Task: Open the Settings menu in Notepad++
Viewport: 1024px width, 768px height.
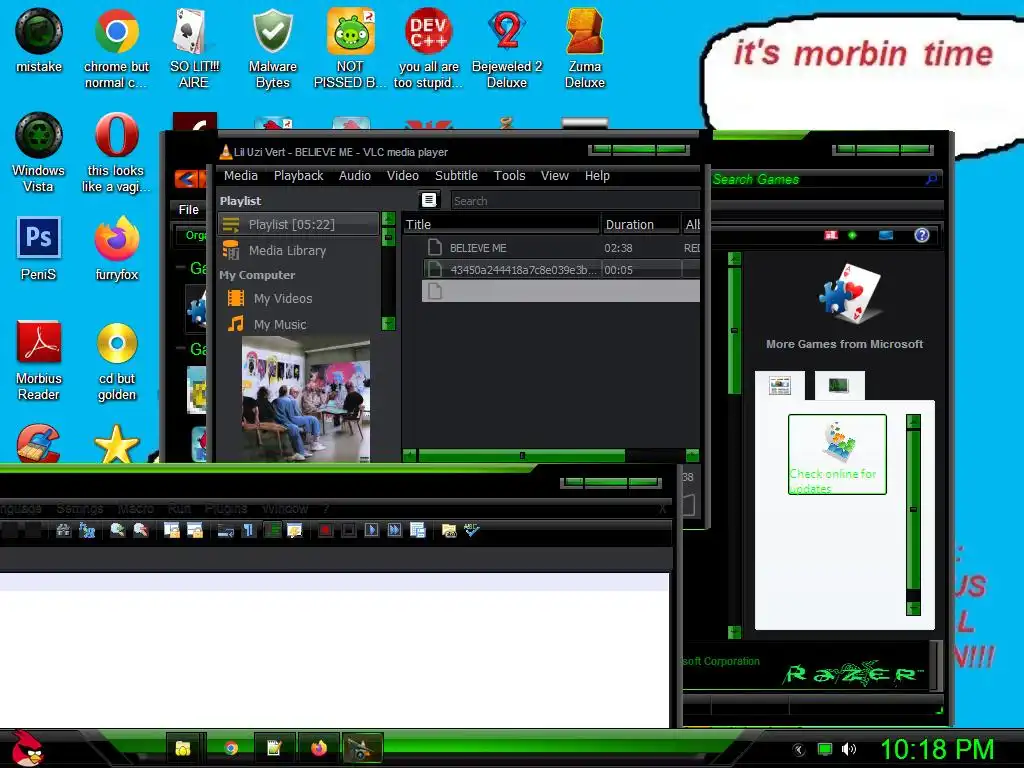Action: tap(80, 509)
